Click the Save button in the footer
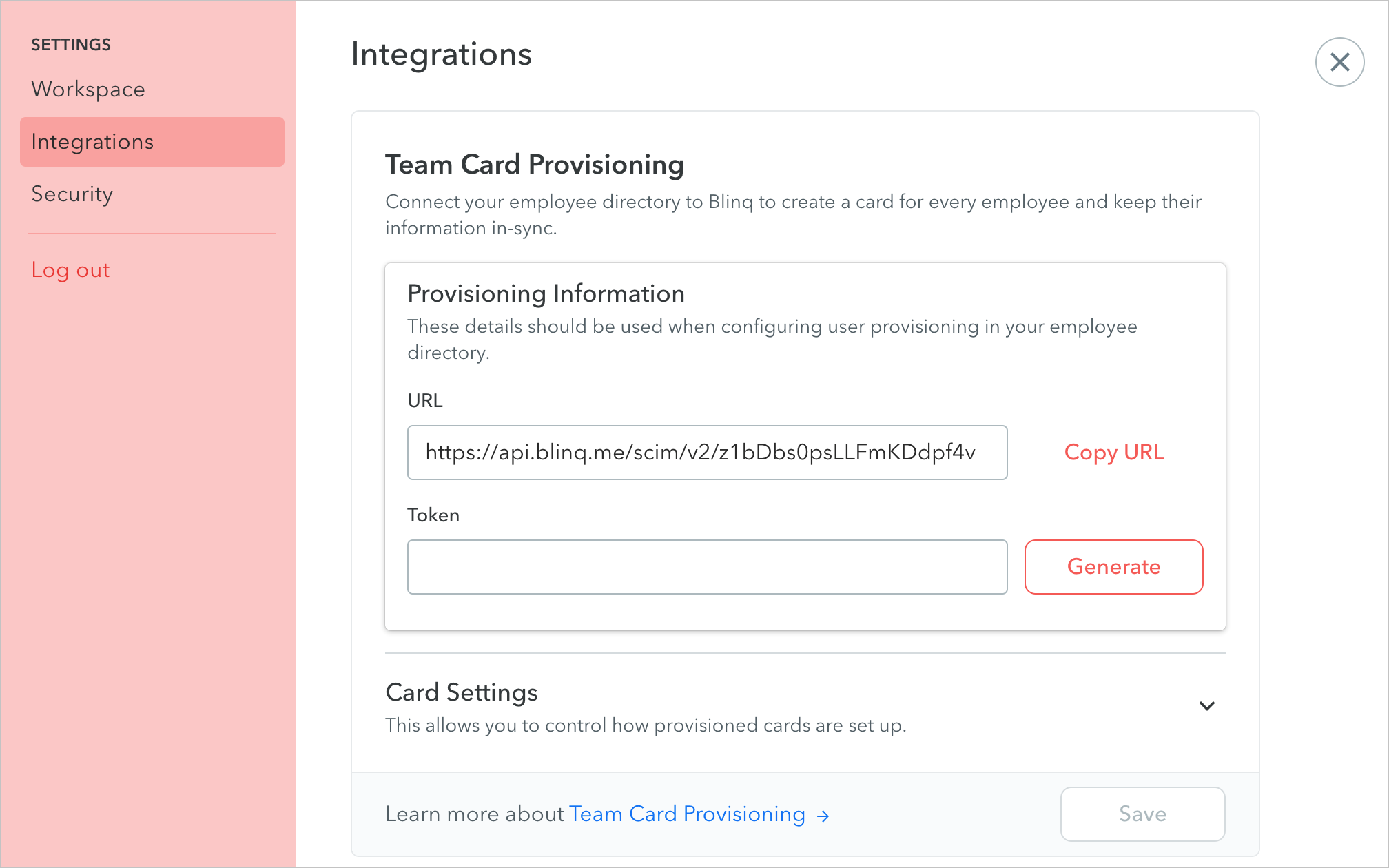The height and width of the screenshot is (868, 1389). (x=1142, y=814)
